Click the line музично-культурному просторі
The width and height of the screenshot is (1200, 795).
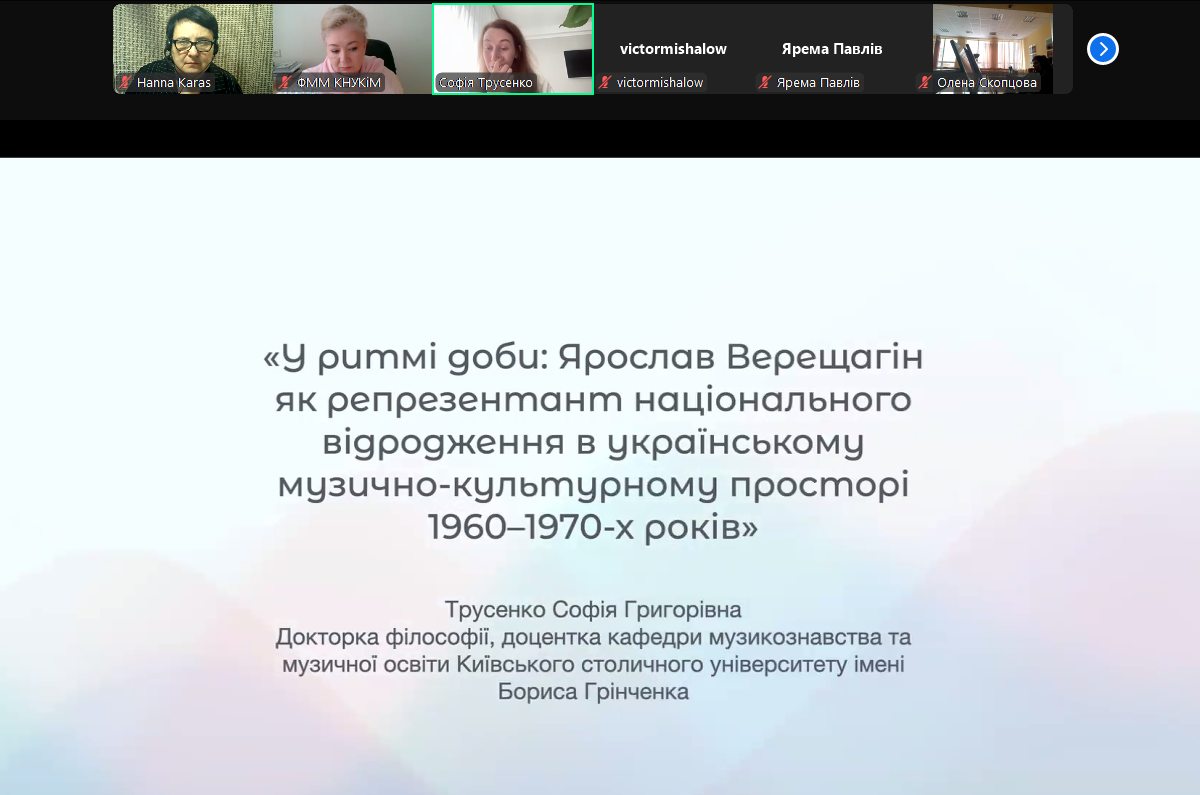(593, 485)
